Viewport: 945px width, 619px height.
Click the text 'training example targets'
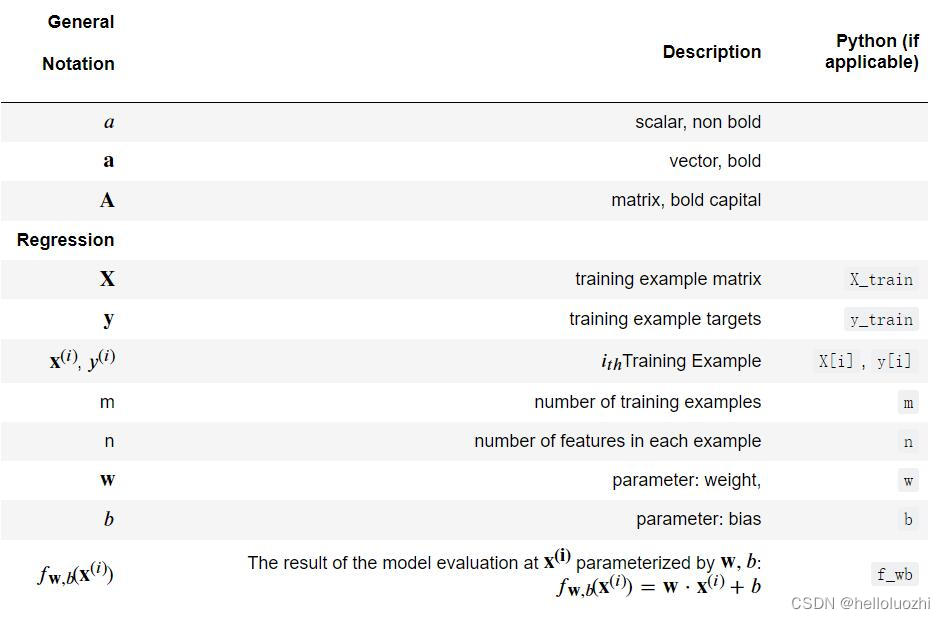(665, 319)
